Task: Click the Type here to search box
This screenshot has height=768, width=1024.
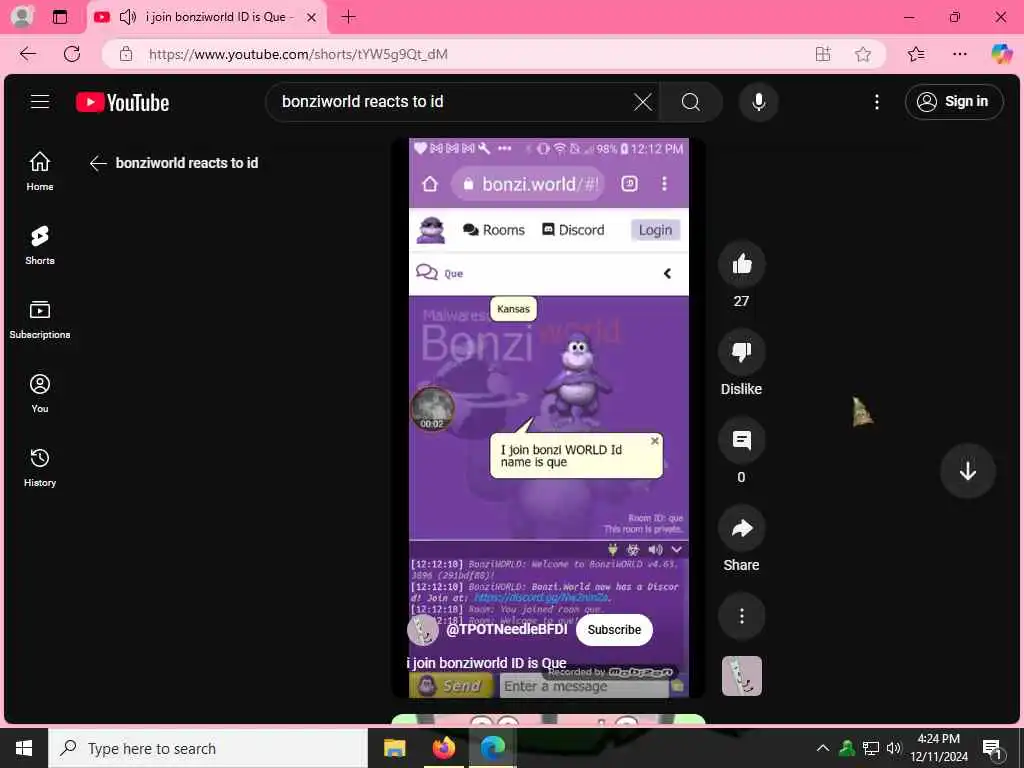Action: coord(208,748)
